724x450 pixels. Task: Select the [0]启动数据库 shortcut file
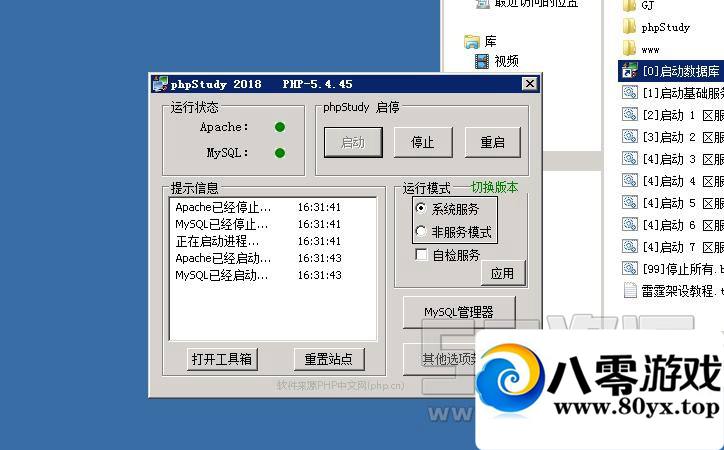coord(672,71)
